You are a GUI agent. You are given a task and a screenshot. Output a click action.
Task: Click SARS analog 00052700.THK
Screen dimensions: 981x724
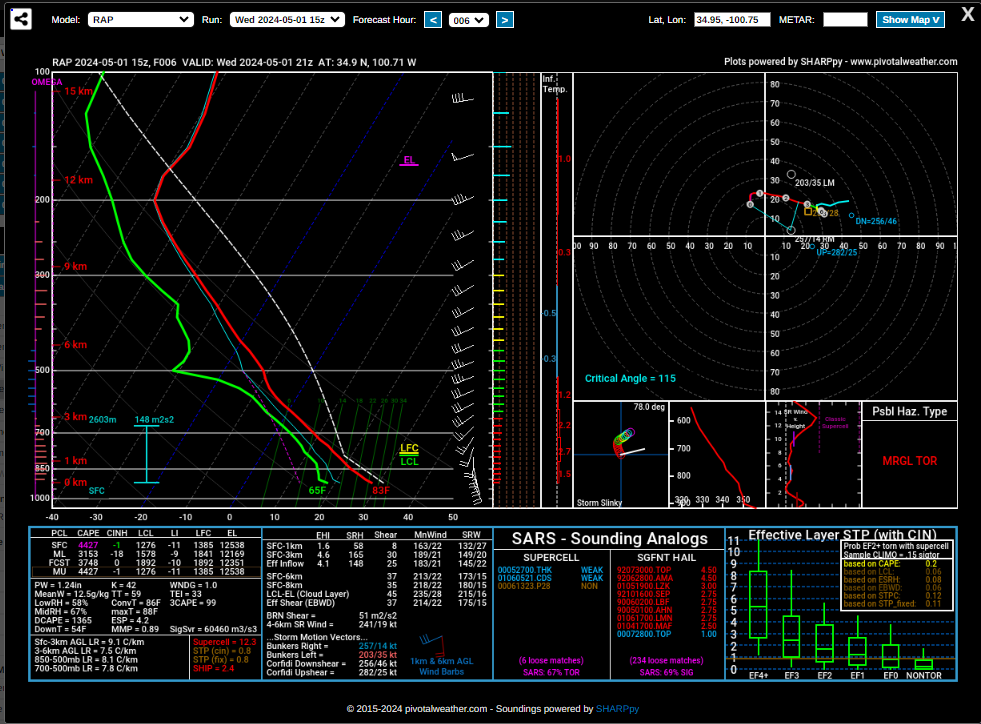click(x=524, y=570)
